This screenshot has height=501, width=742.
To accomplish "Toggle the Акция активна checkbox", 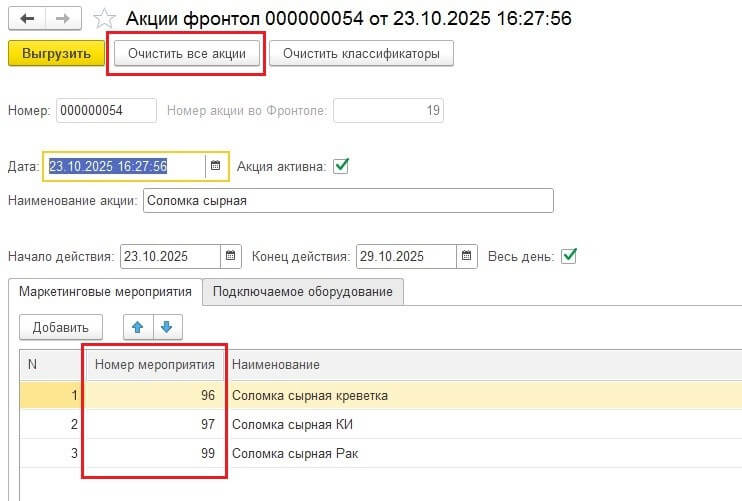I will tap(341, 166).
